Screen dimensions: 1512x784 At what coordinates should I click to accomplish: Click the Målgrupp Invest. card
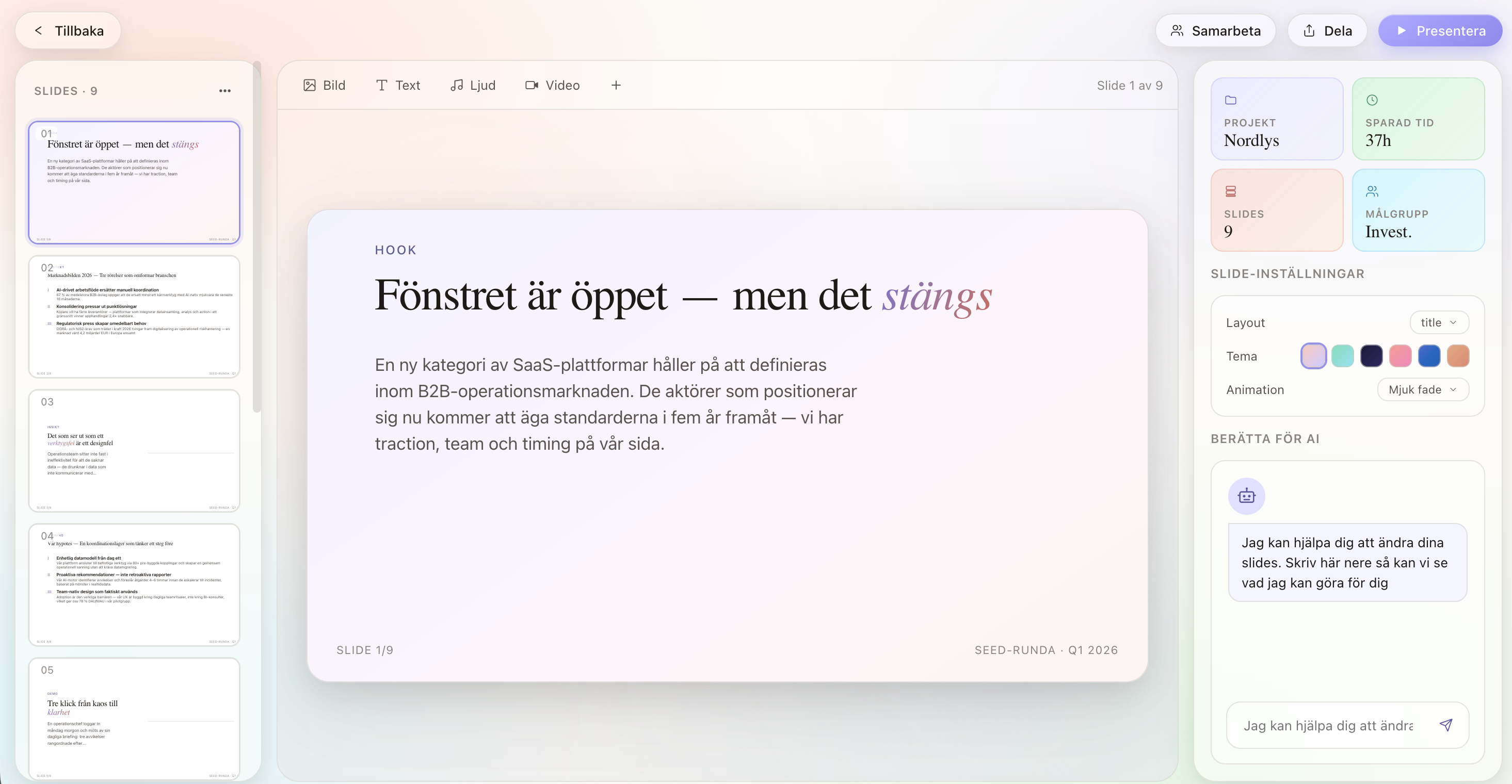click(1418, 210)
